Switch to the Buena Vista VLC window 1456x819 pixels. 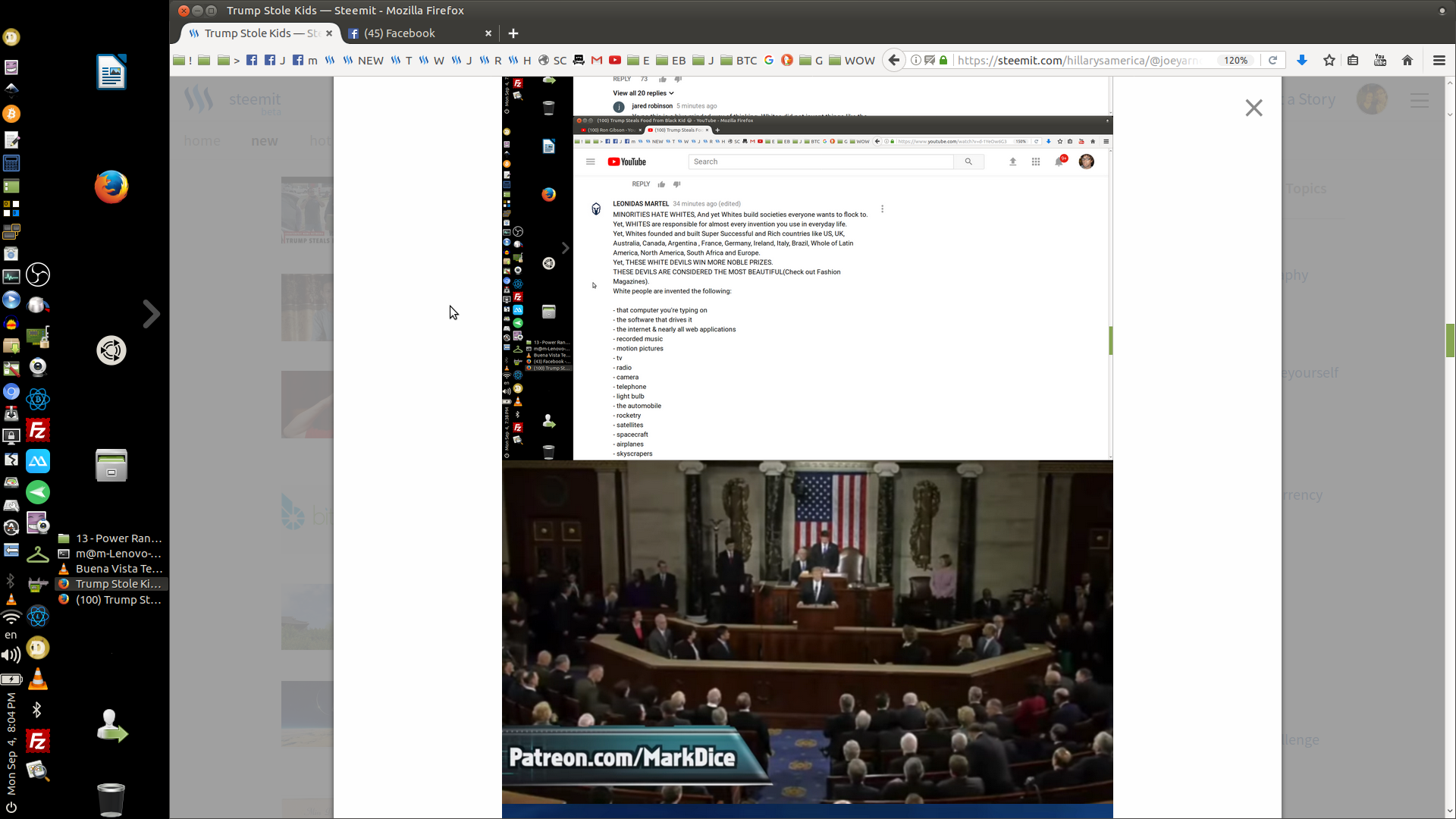(x=111, y=569)
